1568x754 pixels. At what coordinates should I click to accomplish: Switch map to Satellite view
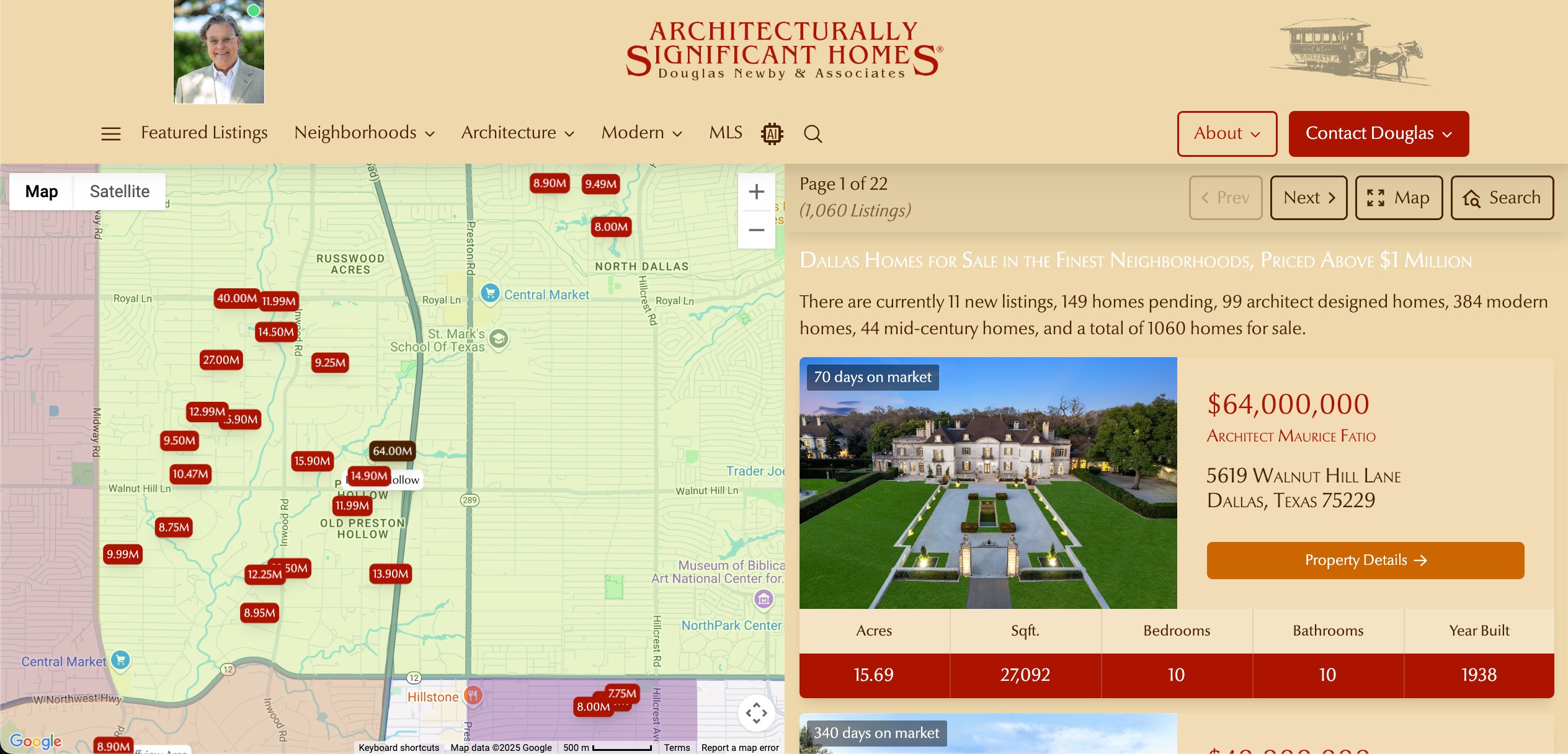[119, 192]
